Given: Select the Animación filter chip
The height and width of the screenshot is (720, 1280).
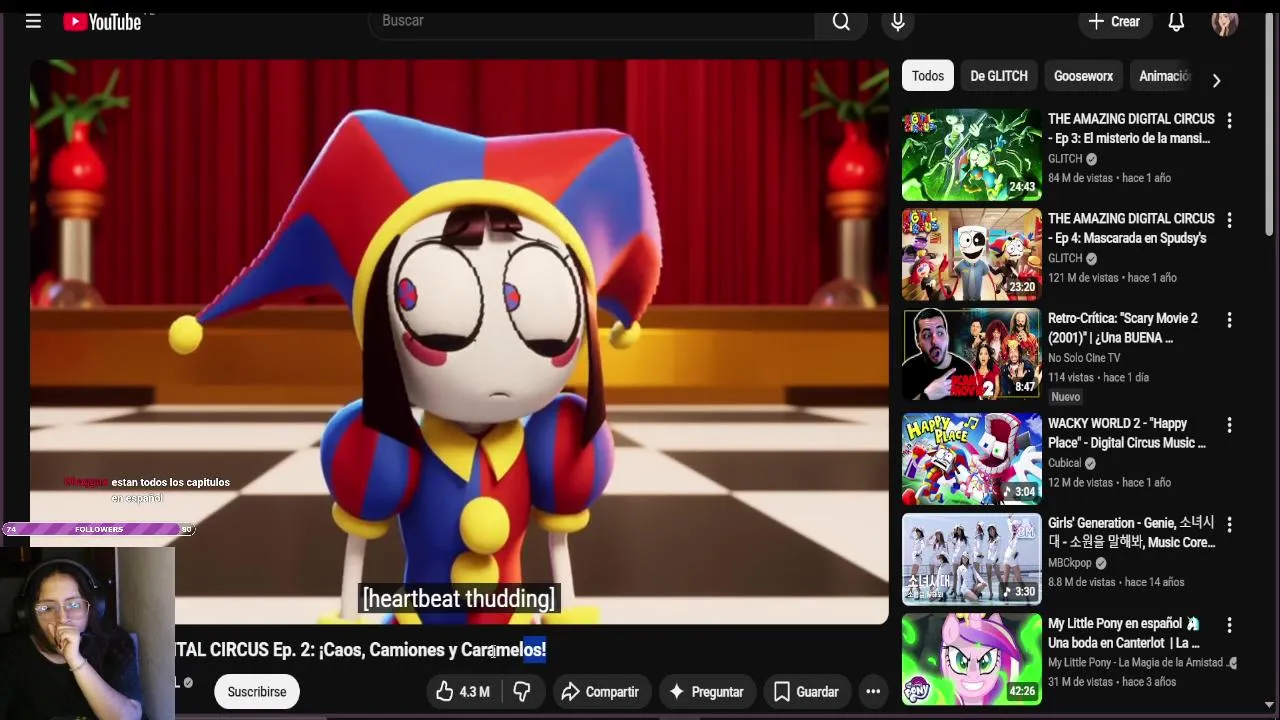Looking at the screenshot, I should point(1164,76).
